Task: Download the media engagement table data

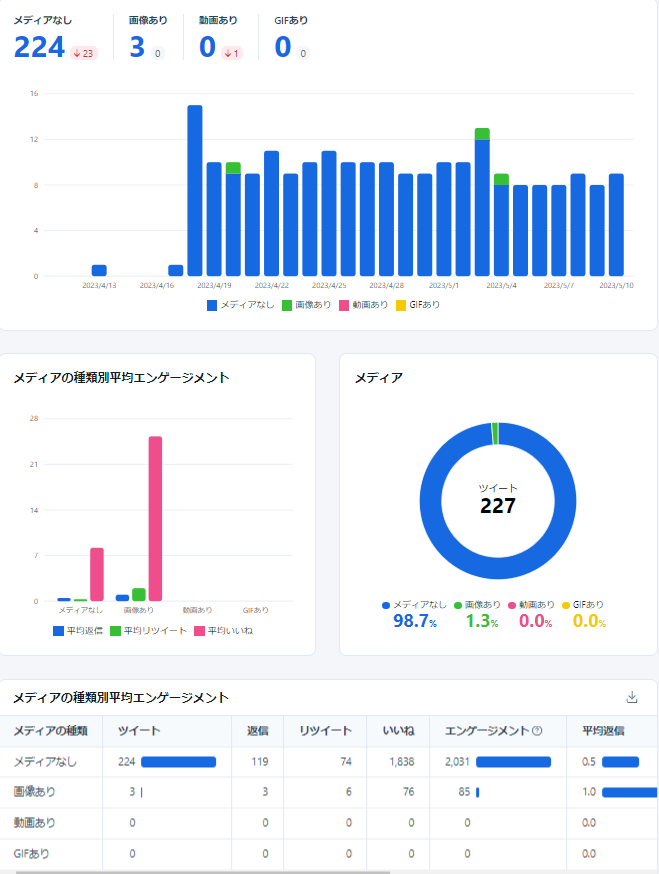Action: click(x=632, y=698)
